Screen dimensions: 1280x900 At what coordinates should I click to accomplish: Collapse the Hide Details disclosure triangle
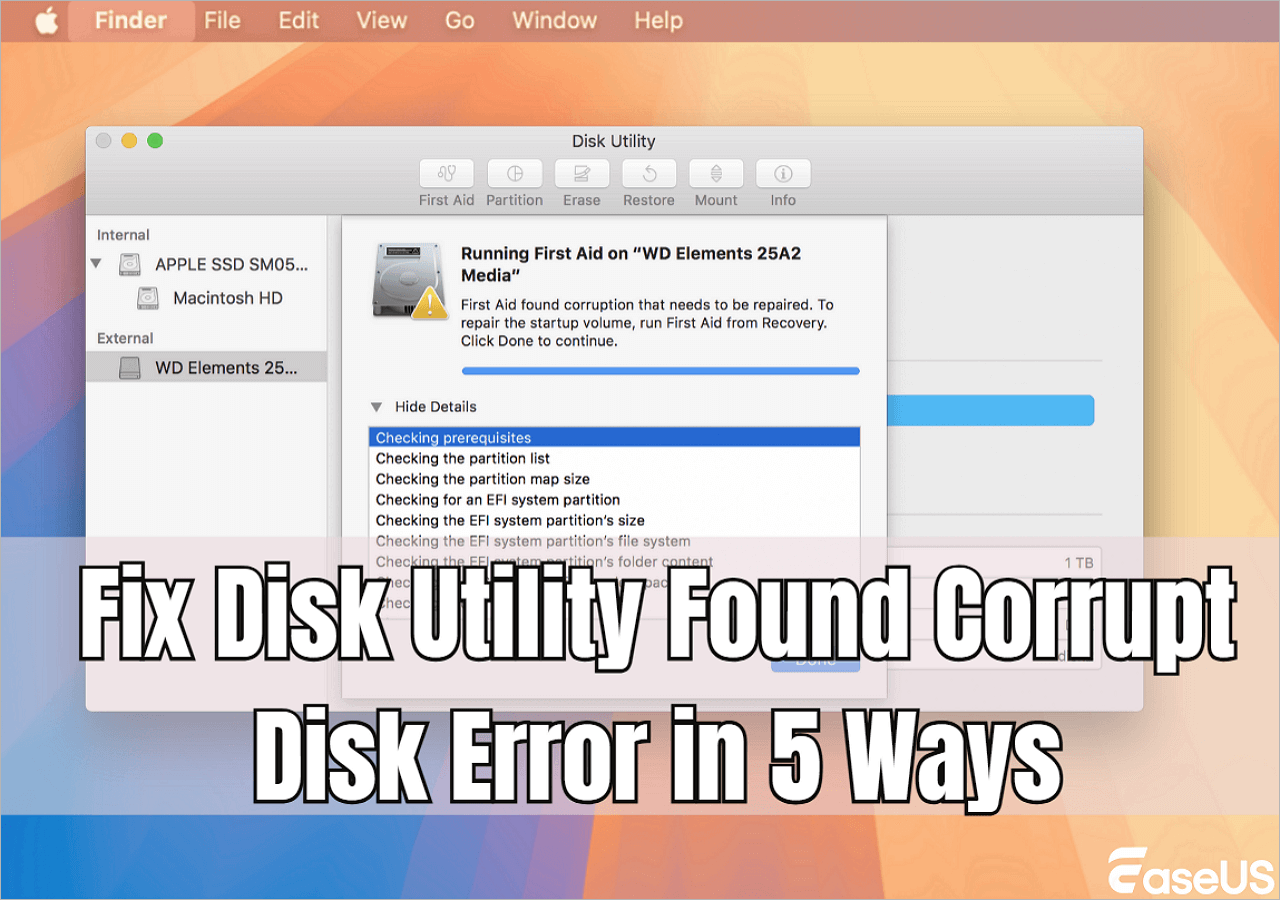click(376, 407)
